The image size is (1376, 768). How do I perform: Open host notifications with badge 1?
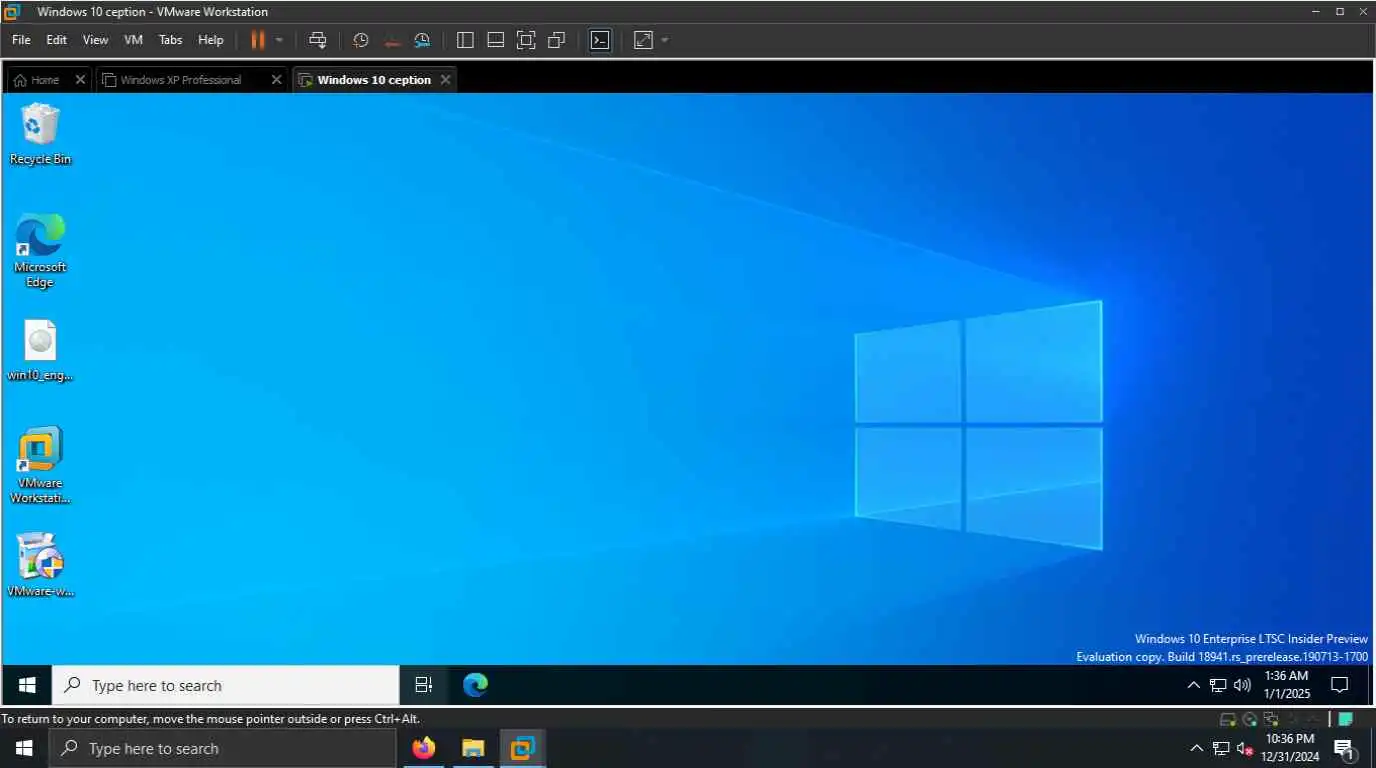tap(1344, 748)
